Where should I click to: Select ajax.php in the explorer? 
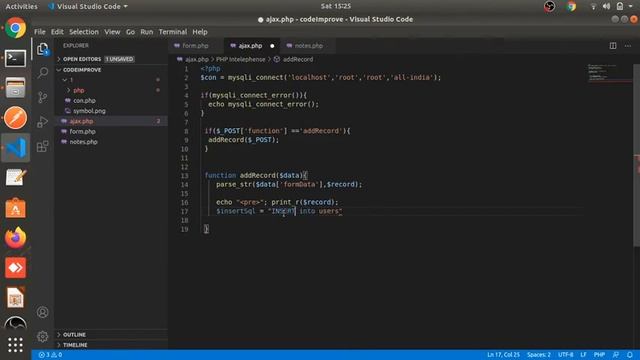coord(81,121)
